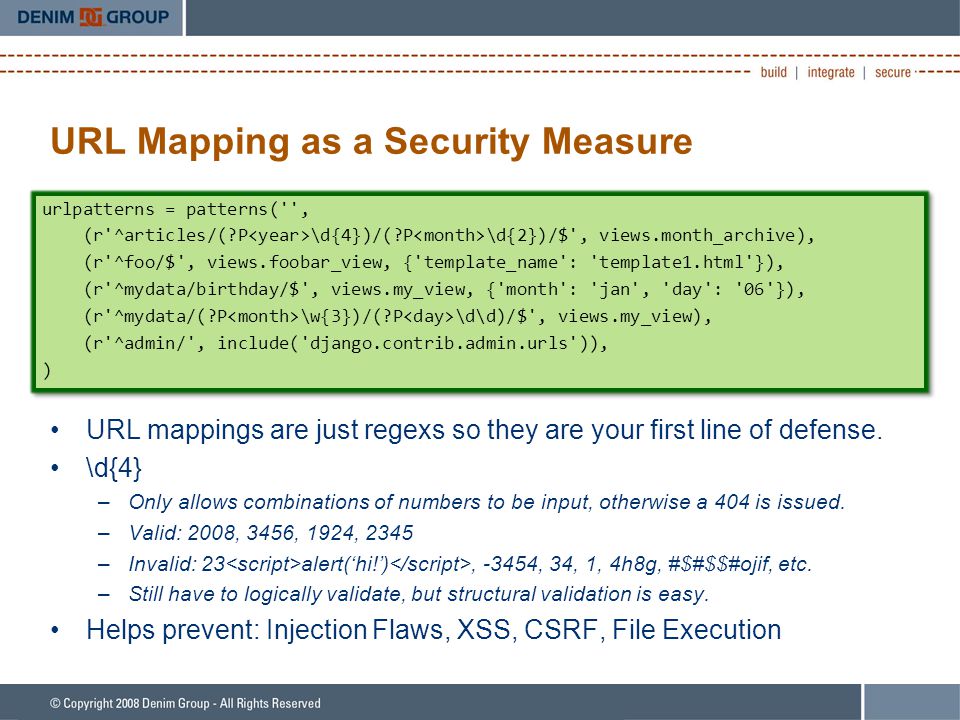Click the code line with mydata/birthday
The height and width of the screenshot is (720, 960).
[444, 290]
